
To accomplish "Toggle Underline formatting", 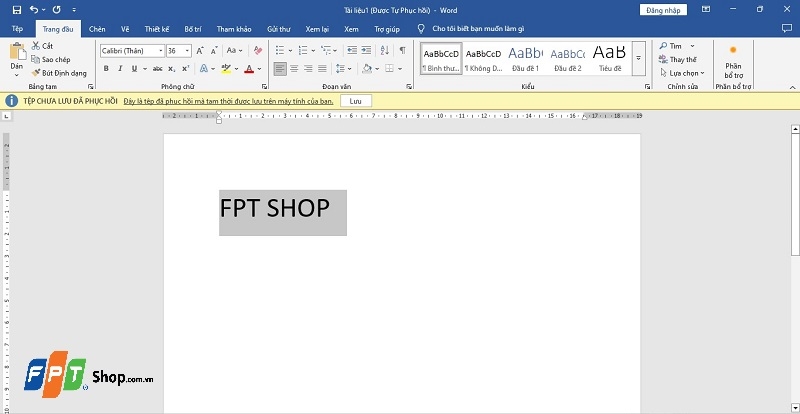I will point(134,68).
